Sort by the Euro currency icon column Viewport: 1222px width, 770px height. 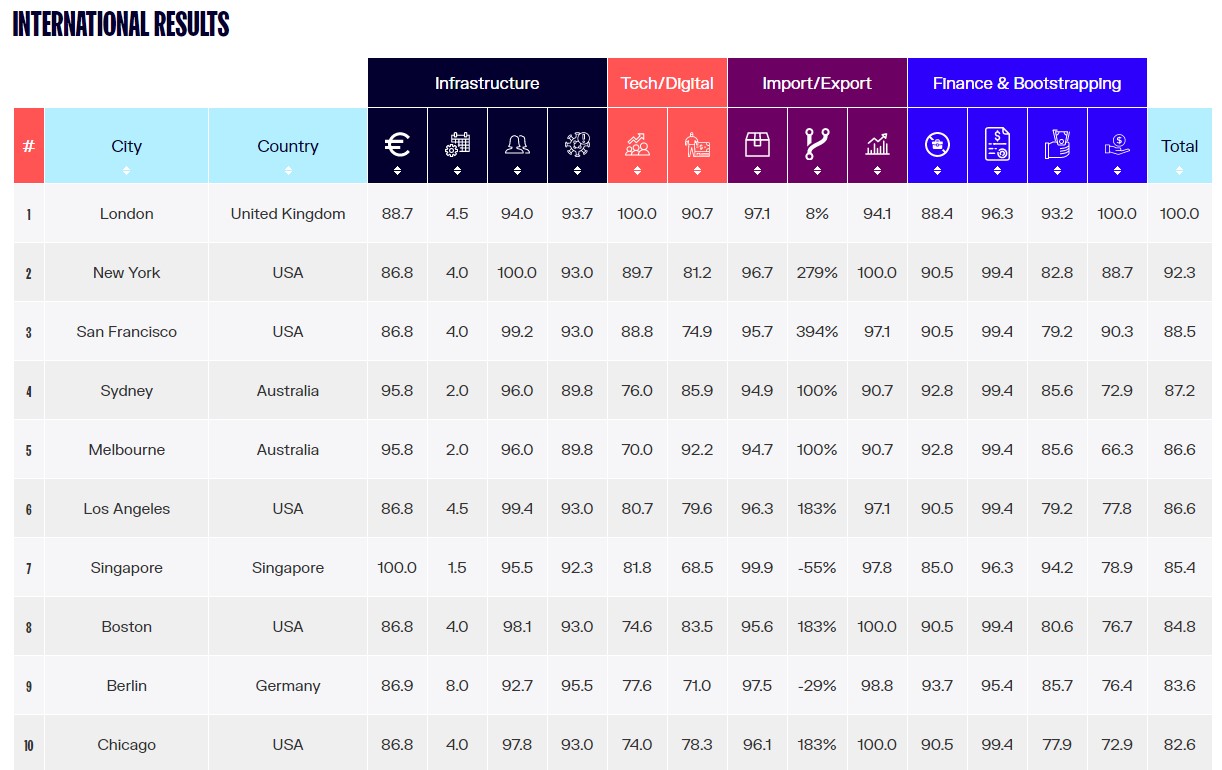397,146
